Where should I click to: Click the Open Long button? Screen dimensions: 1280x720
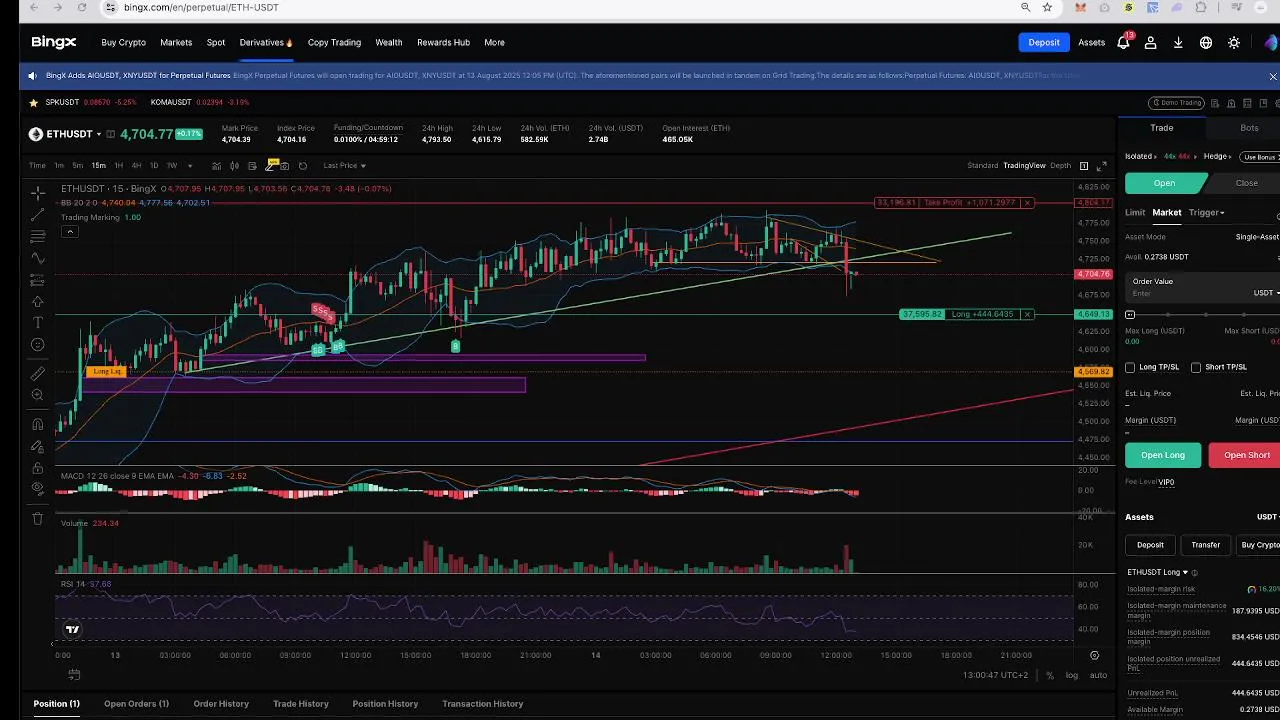[1163, 455]
